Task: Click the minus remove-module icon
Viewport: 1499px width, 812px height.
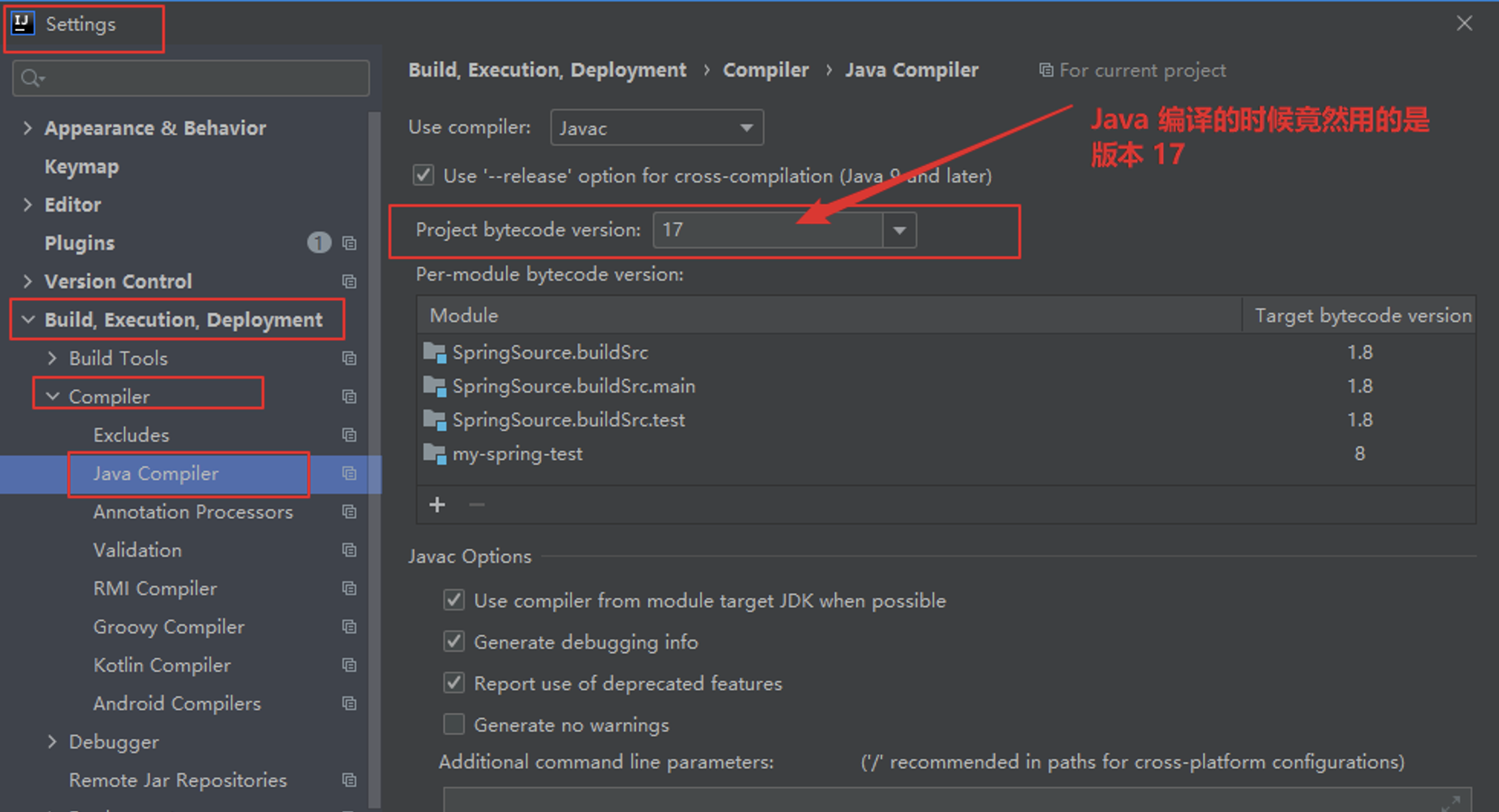Action: coord(477,504)
